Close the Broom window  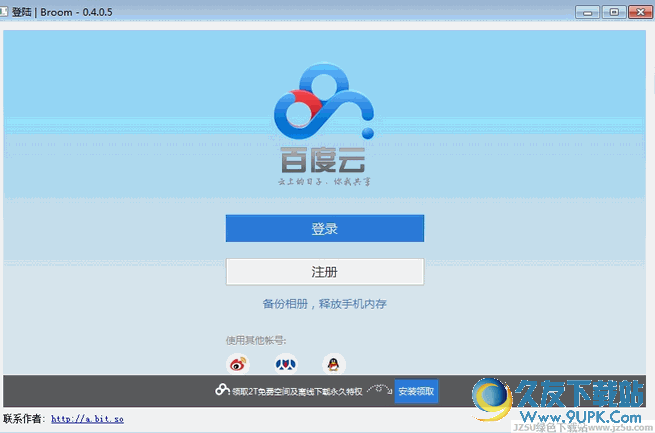click(x=640, y=13)
